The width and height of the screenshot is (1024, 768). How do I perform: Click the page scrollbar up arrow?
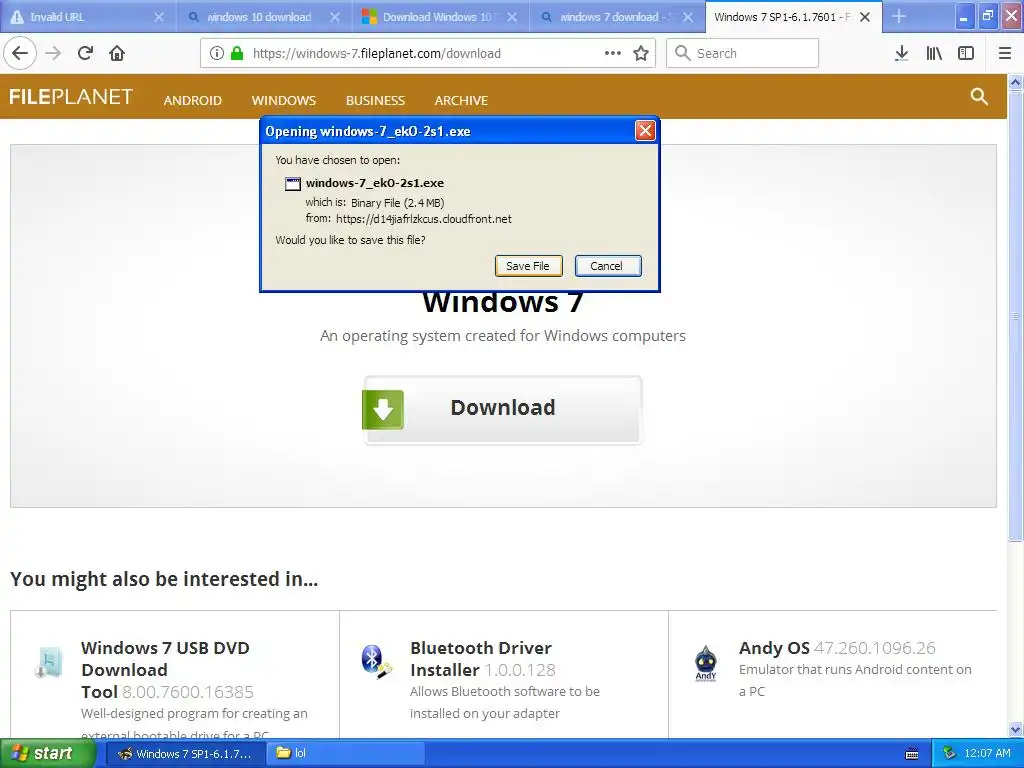[1015, 82]
